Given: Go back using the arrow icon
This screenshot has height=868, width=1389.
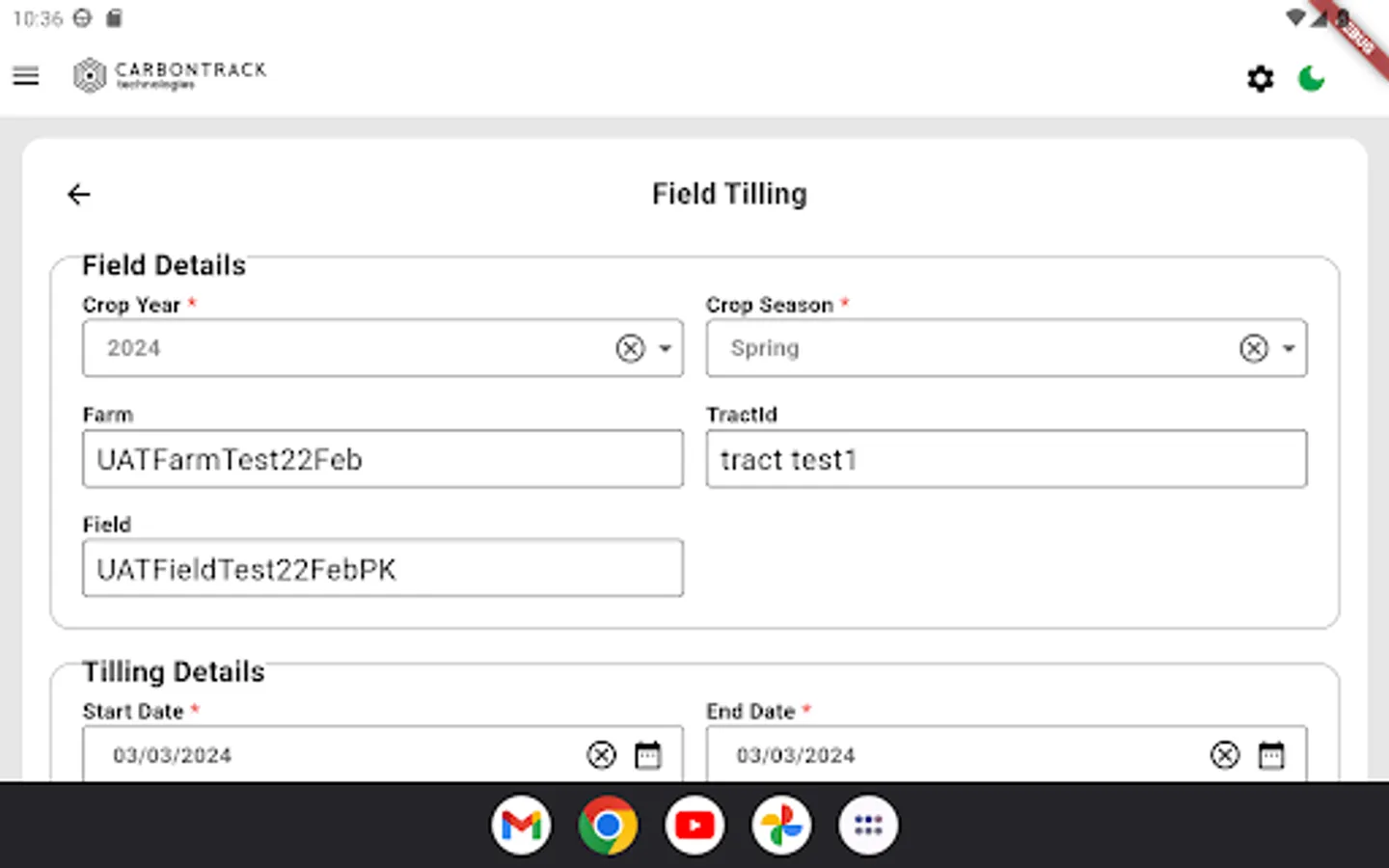Looking at the screenshot, I should click(79, 195).
